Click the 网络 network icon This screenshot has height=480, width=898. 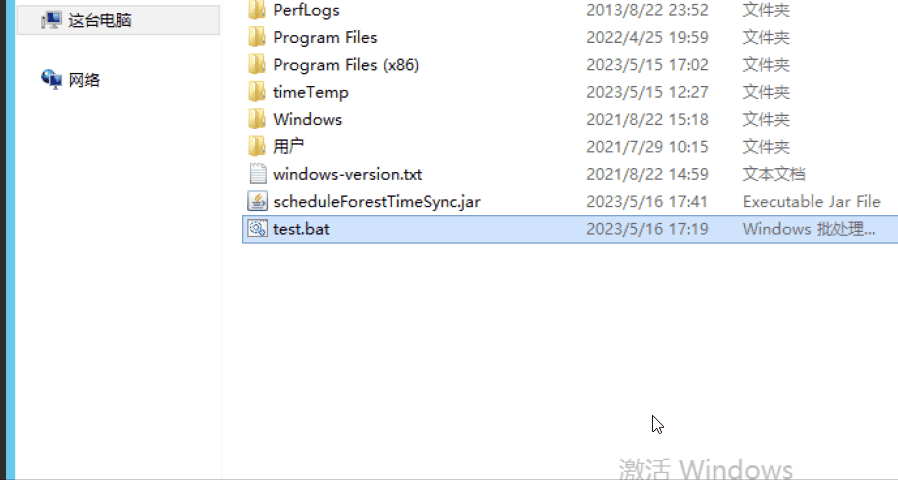click(52, 80)
